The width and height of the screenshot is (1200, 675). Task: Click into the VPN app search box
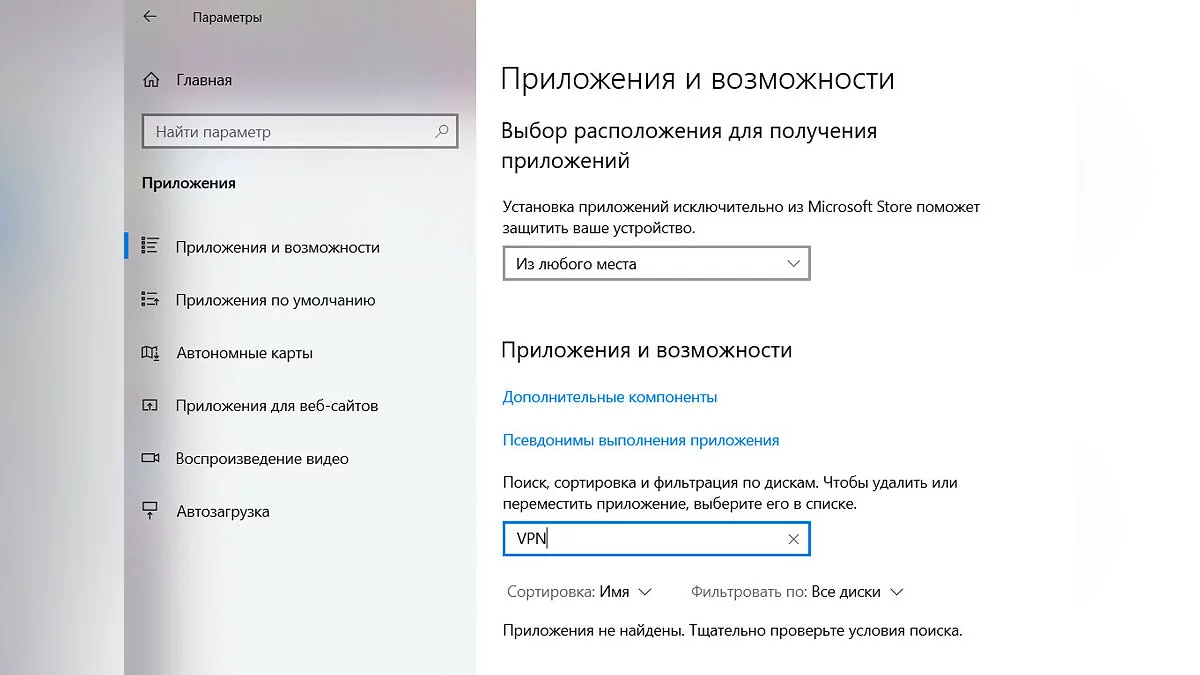click(656, 539)
